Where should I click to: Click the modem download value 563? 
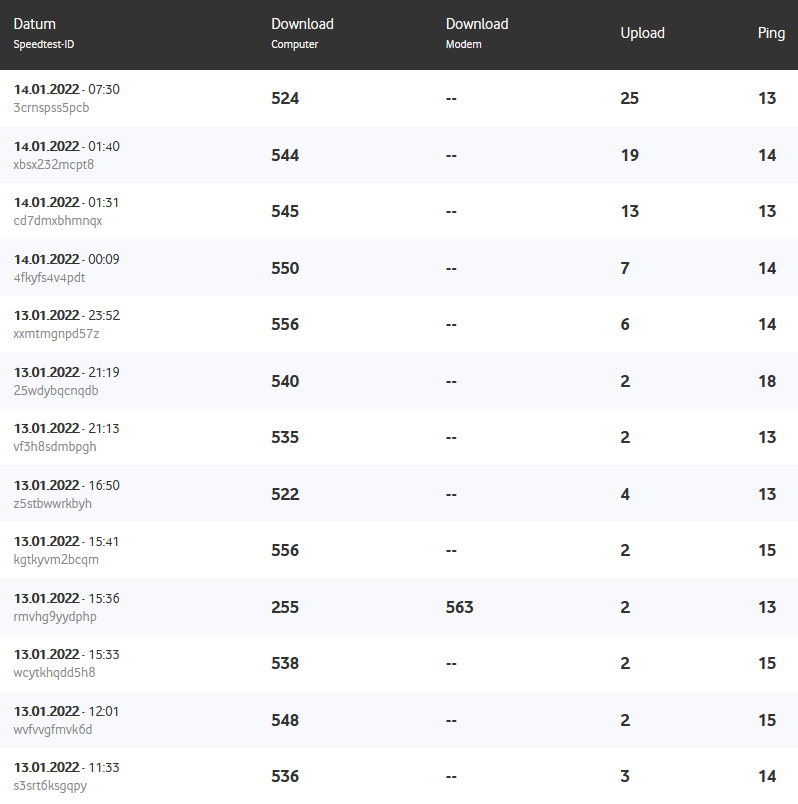(460, 607)
